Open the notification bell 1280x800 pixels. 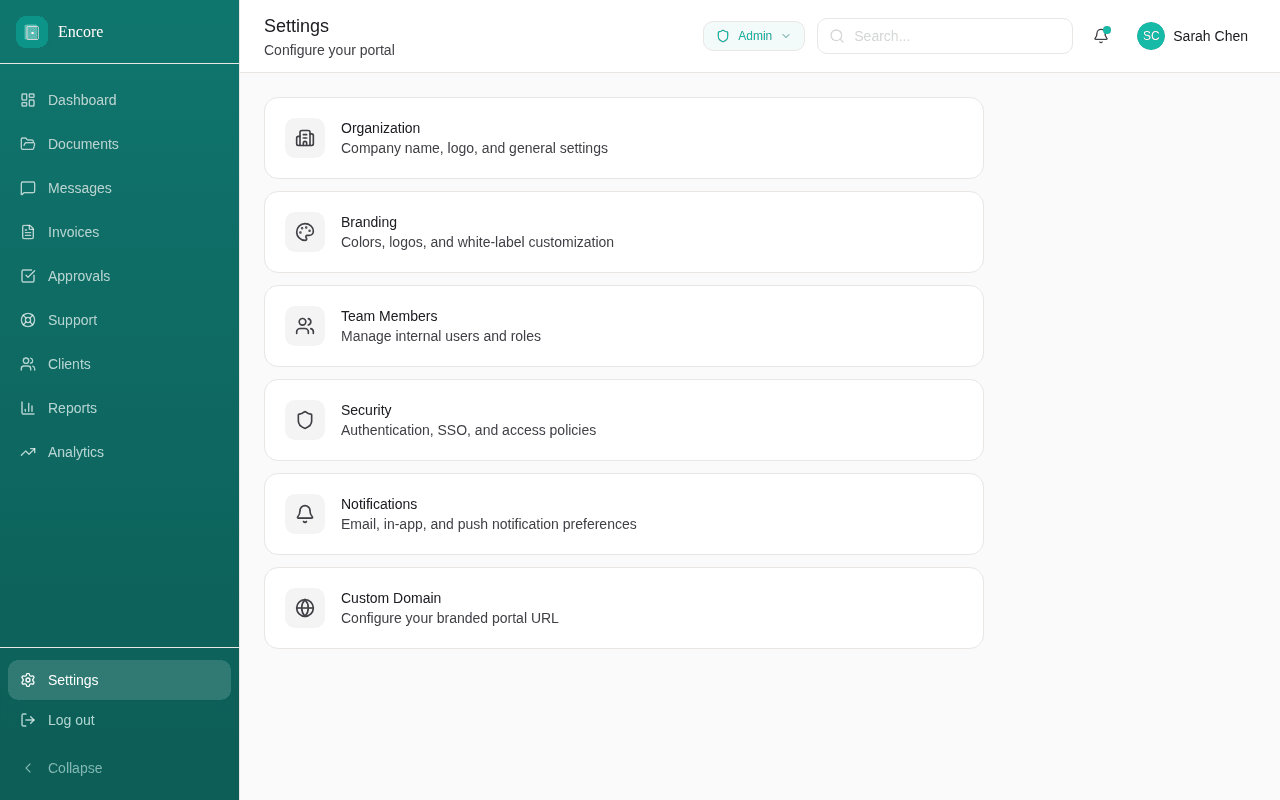pos(1101,36)
